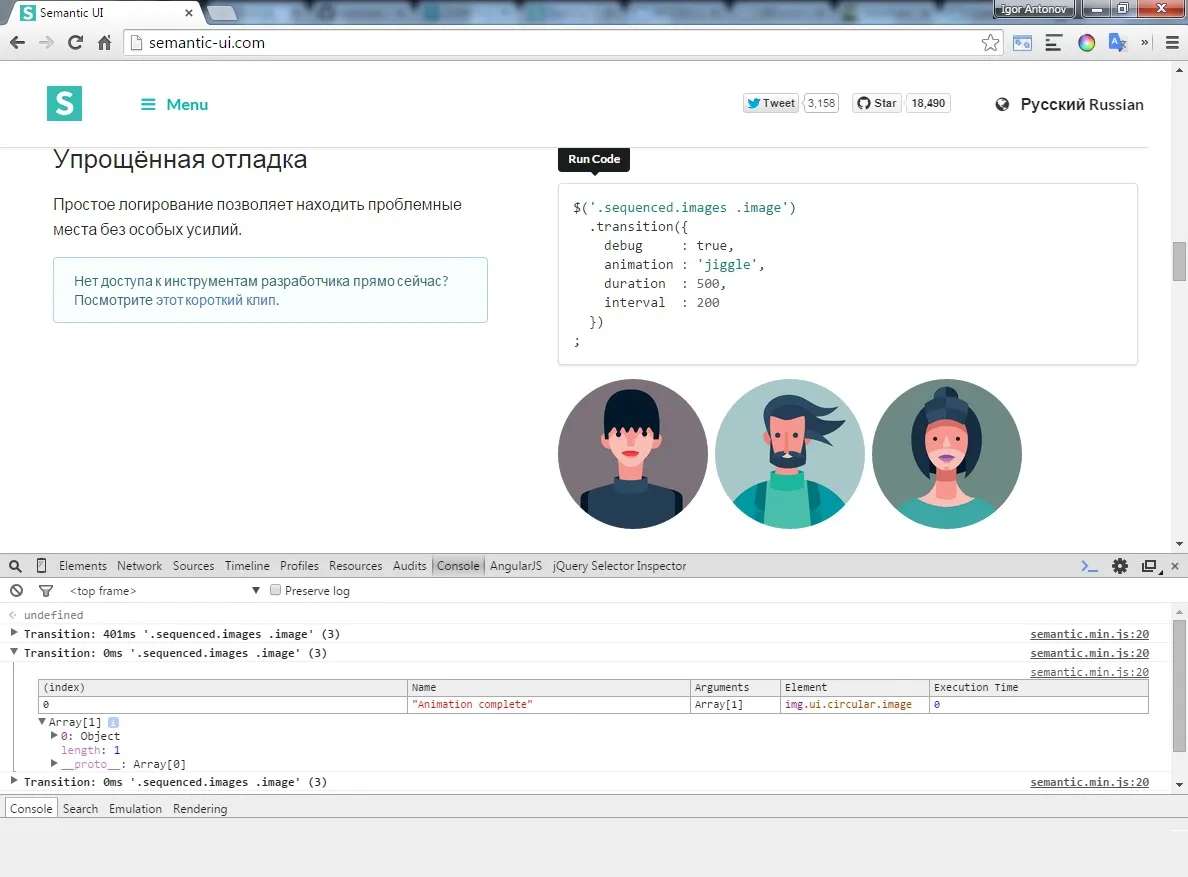Switch to the Elements tab

[83, 566]
